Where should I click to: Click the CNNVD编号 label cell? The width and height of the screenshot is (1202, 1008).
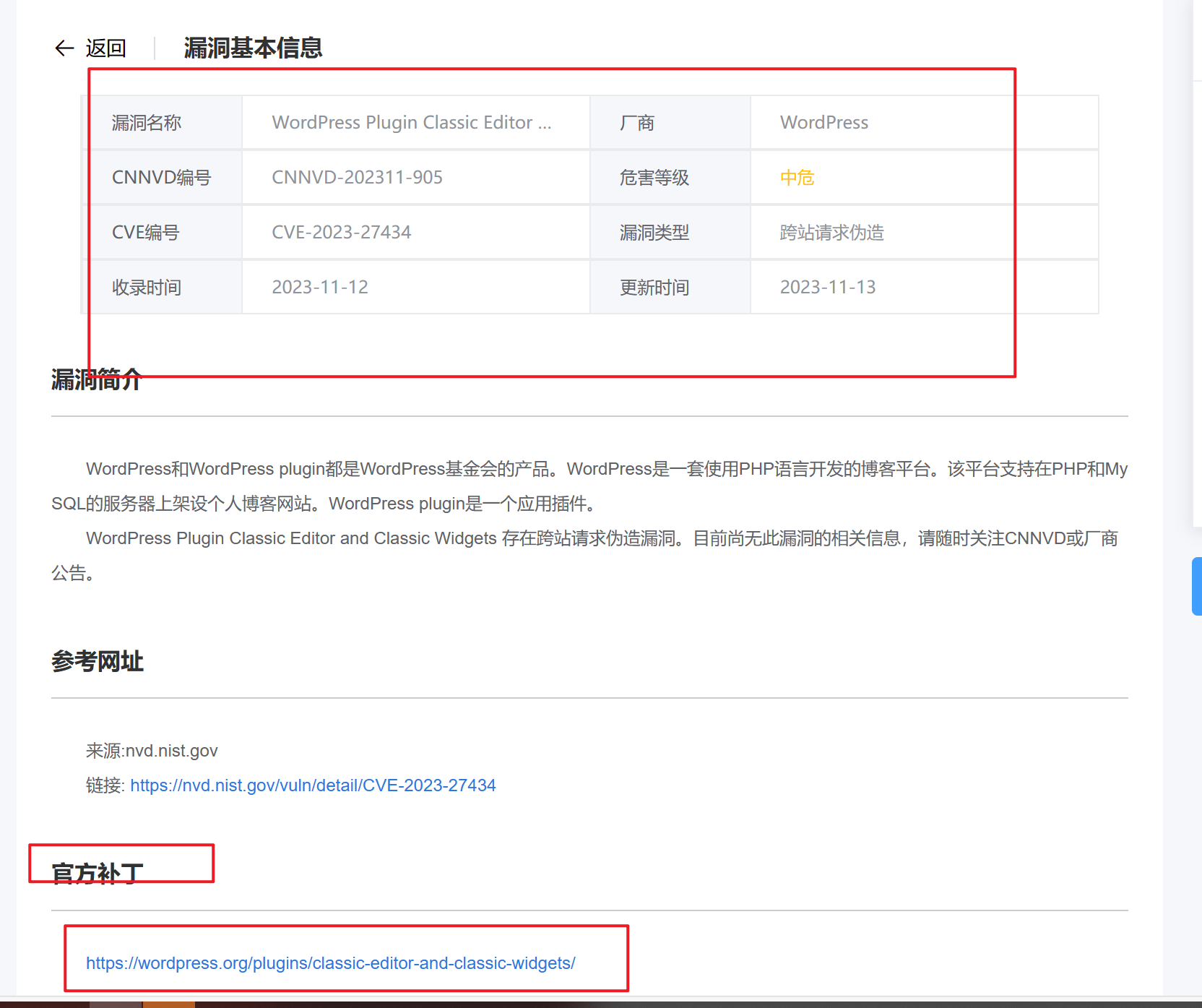[161, 178]
